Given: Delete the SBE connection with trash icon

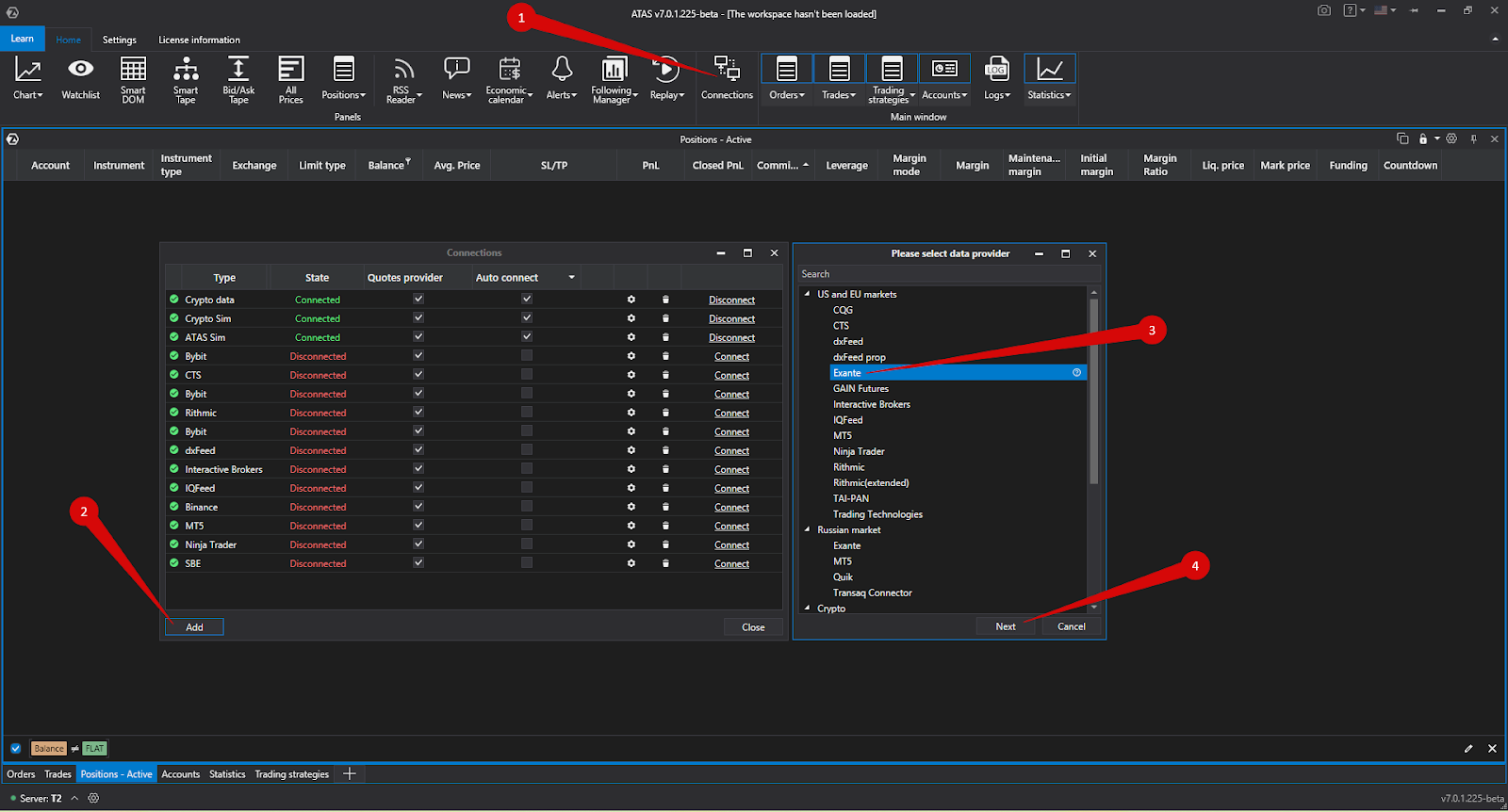Looking at the screenshot, I should (x=665, y=563).
